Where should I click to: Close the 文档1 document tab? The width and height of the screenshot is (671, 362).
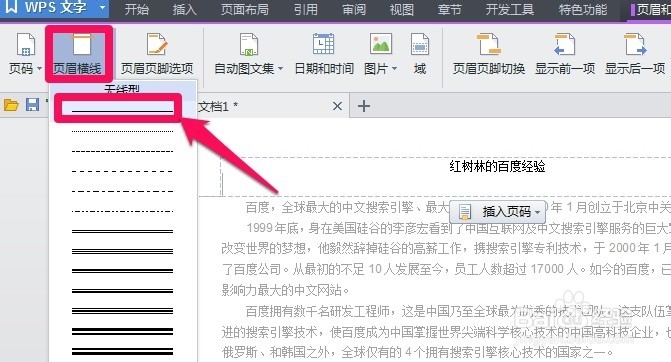(x=337, y=106)
